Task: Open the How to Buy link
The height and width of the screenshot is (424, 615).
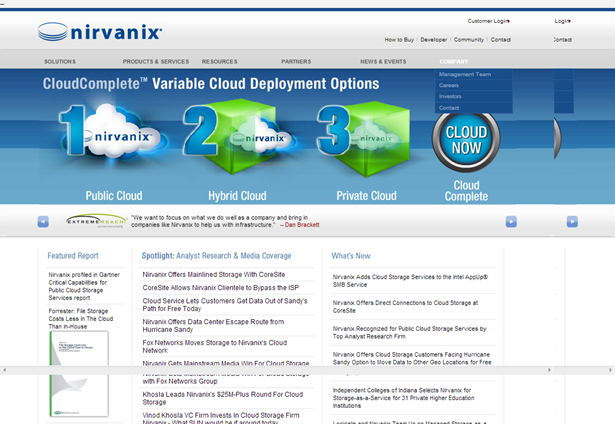Action: point(399,40)
